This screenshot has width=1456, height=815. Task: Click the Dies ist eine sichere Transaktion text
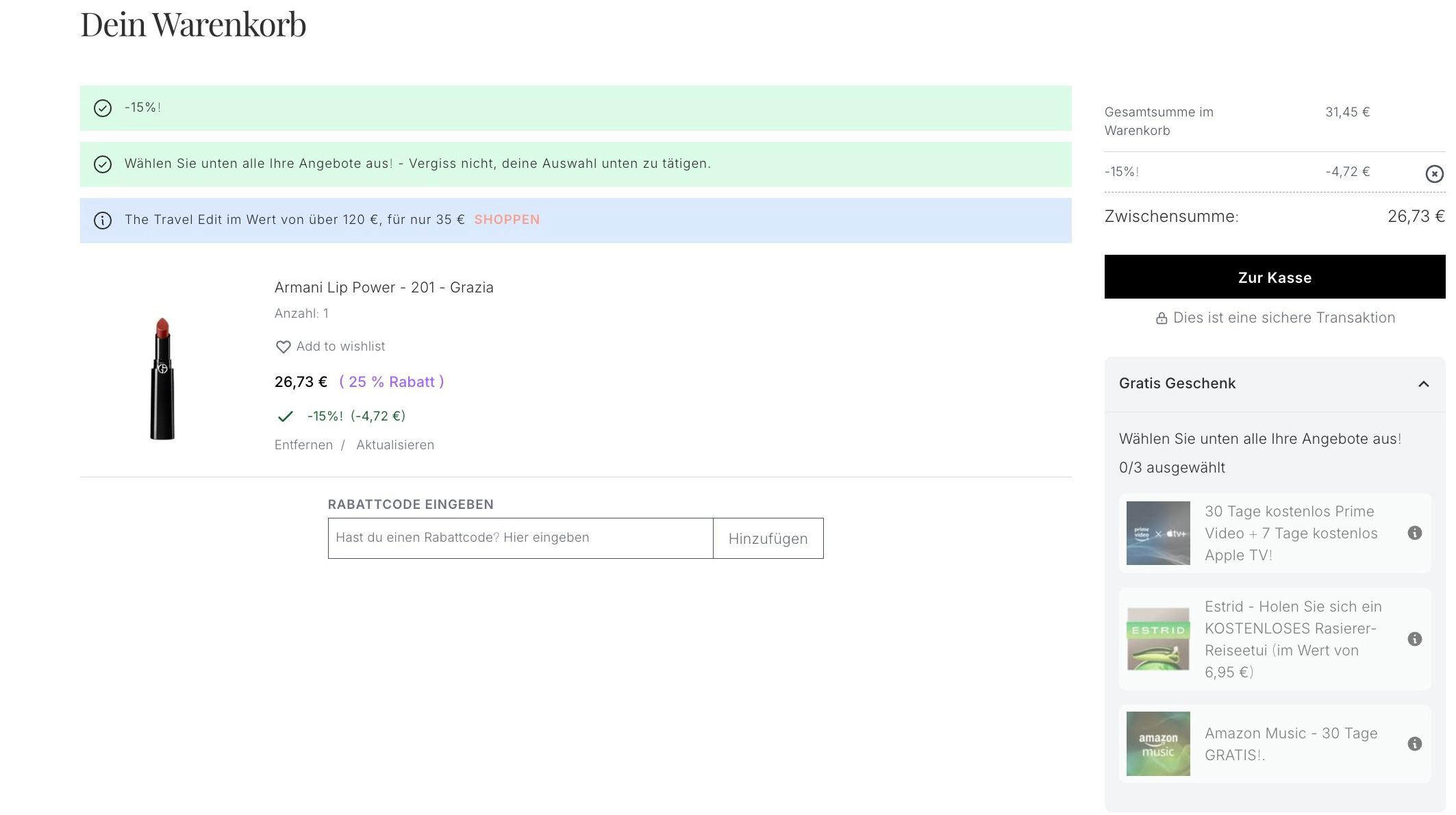tap(1284, 318)
